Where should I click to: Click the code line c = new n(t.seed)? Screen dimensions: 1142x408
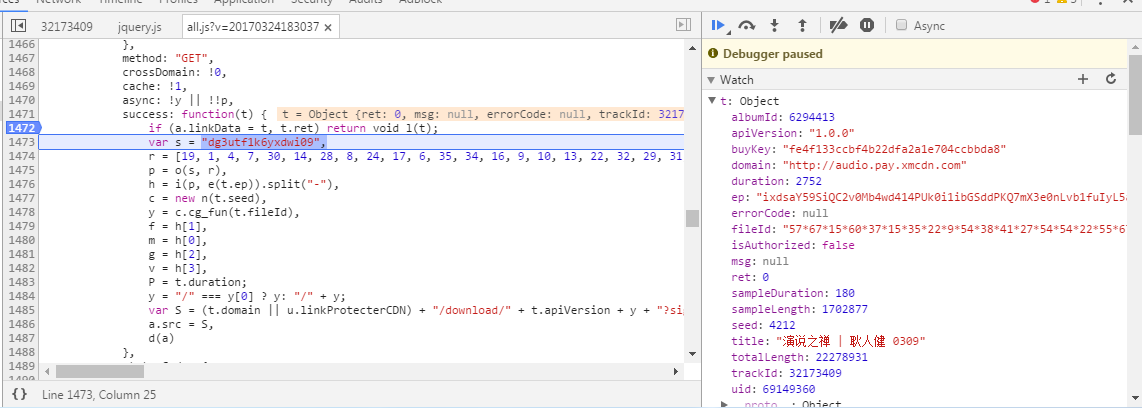coord(208,197)
